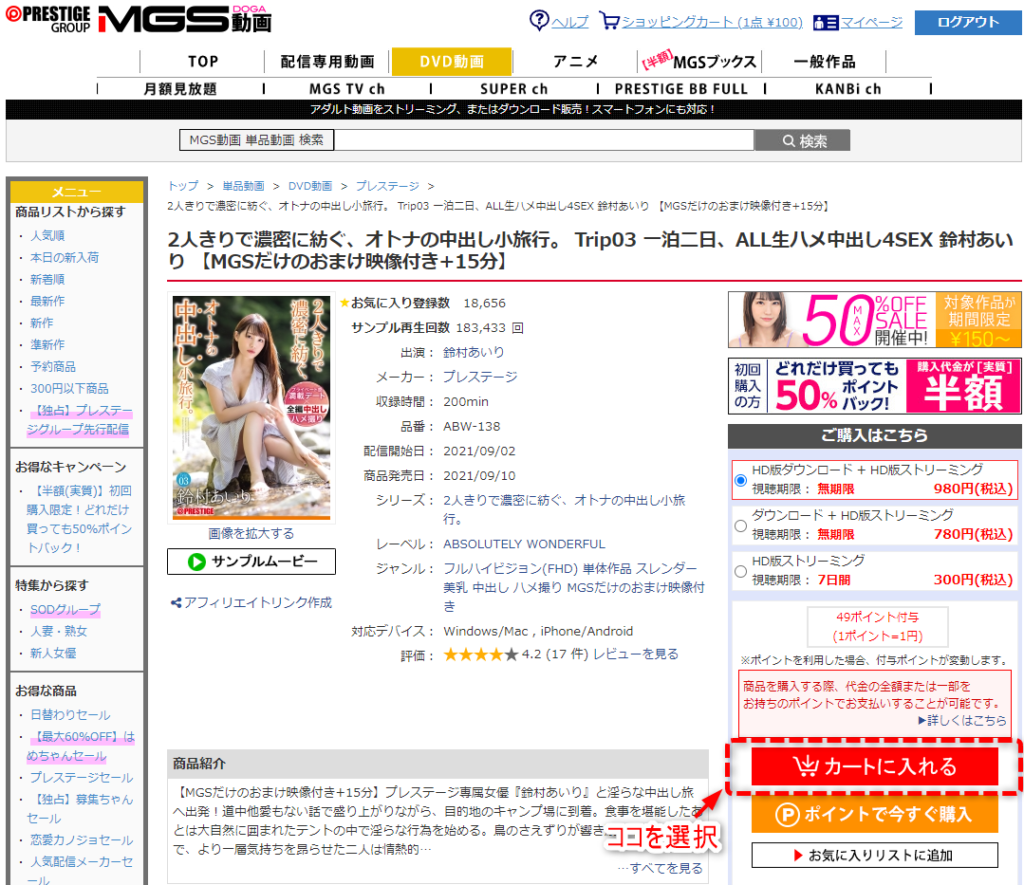Select HD版ダウンロード + HD版ストリーミング option
This screenshot has height=885, width=1024.
tap(741, 480)
